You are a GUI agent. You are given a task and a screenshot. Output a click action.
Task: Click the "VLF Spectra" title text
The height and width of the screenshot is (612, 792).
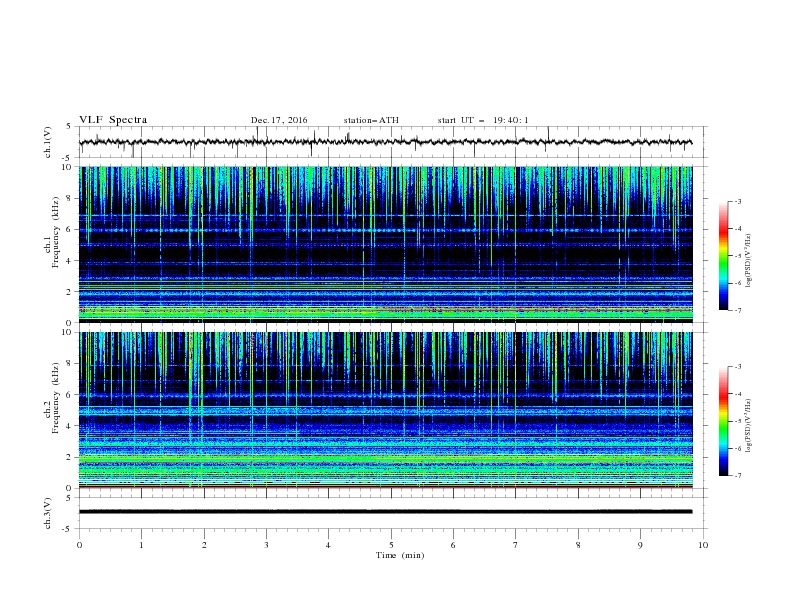(x=113, y=120)
